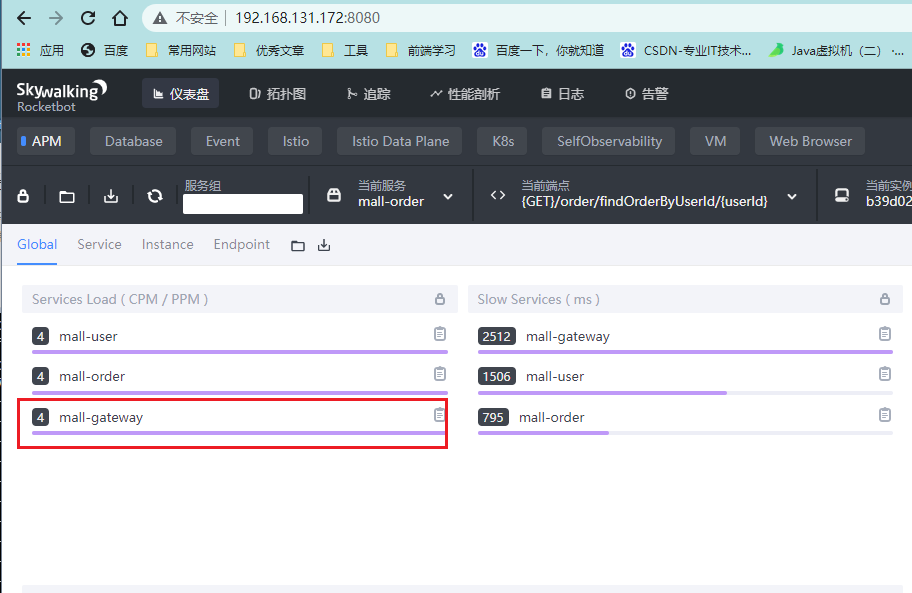Open the 日志 log menu
Image resolution: width=912 pixels, height=593 pixels.
tap(562, 94)
